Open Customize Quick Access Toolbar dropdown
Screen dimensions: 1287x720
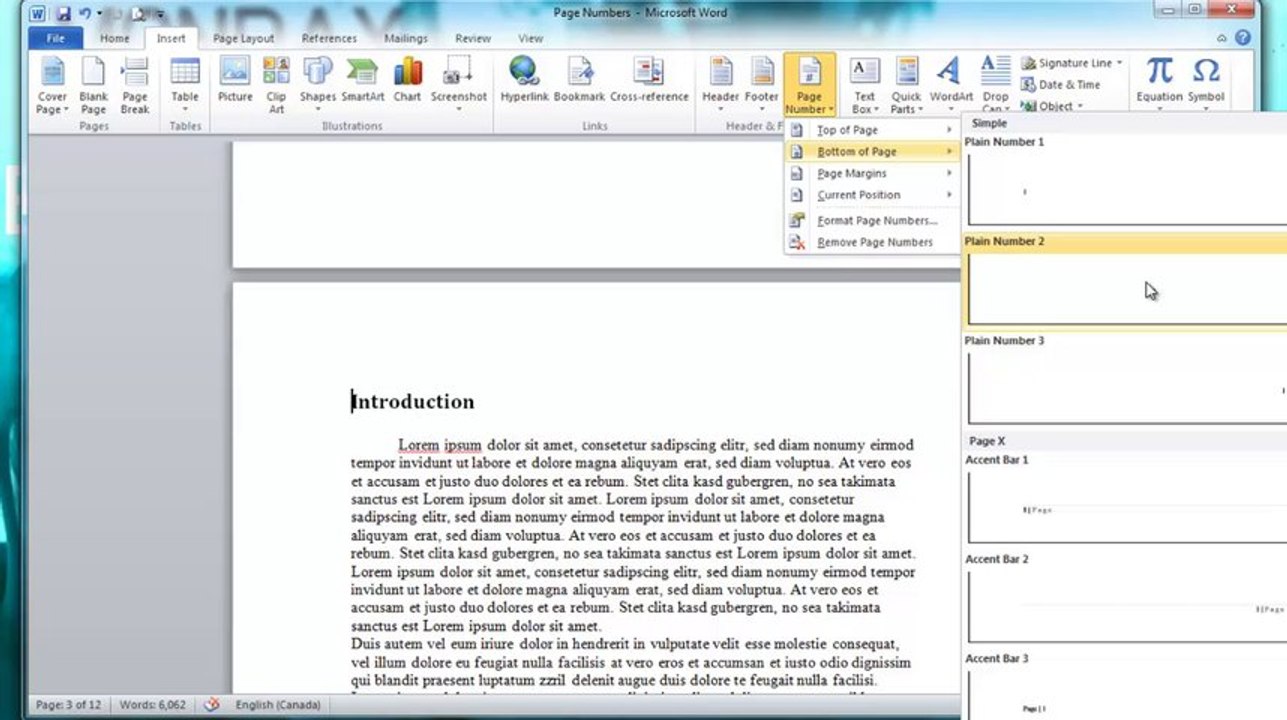(160, 14)
